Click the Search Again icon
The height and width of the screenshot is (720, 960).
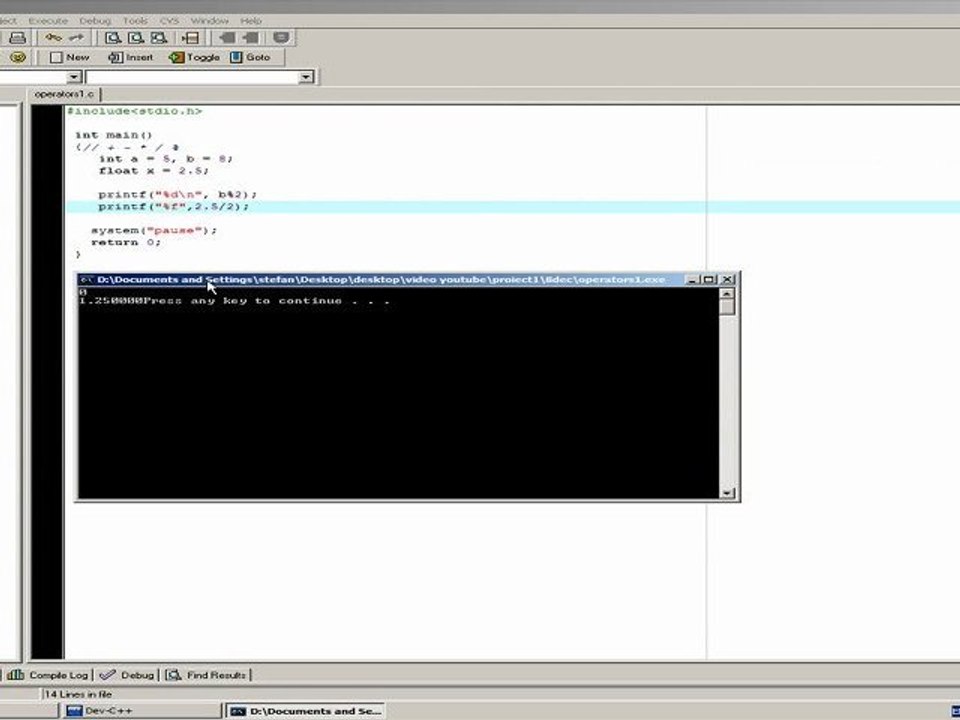point(159,38)
